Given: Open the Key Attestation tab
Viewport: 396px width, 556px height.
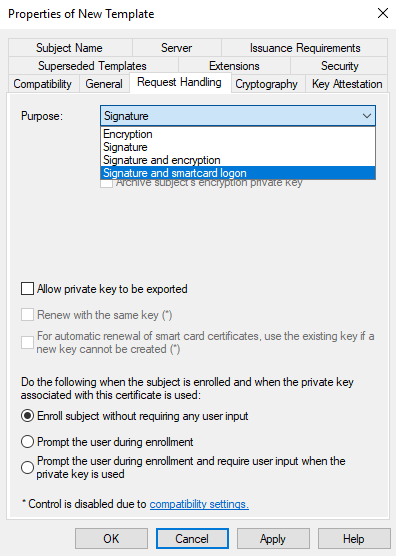Looking at the screenshot, I should pos(347,84).
